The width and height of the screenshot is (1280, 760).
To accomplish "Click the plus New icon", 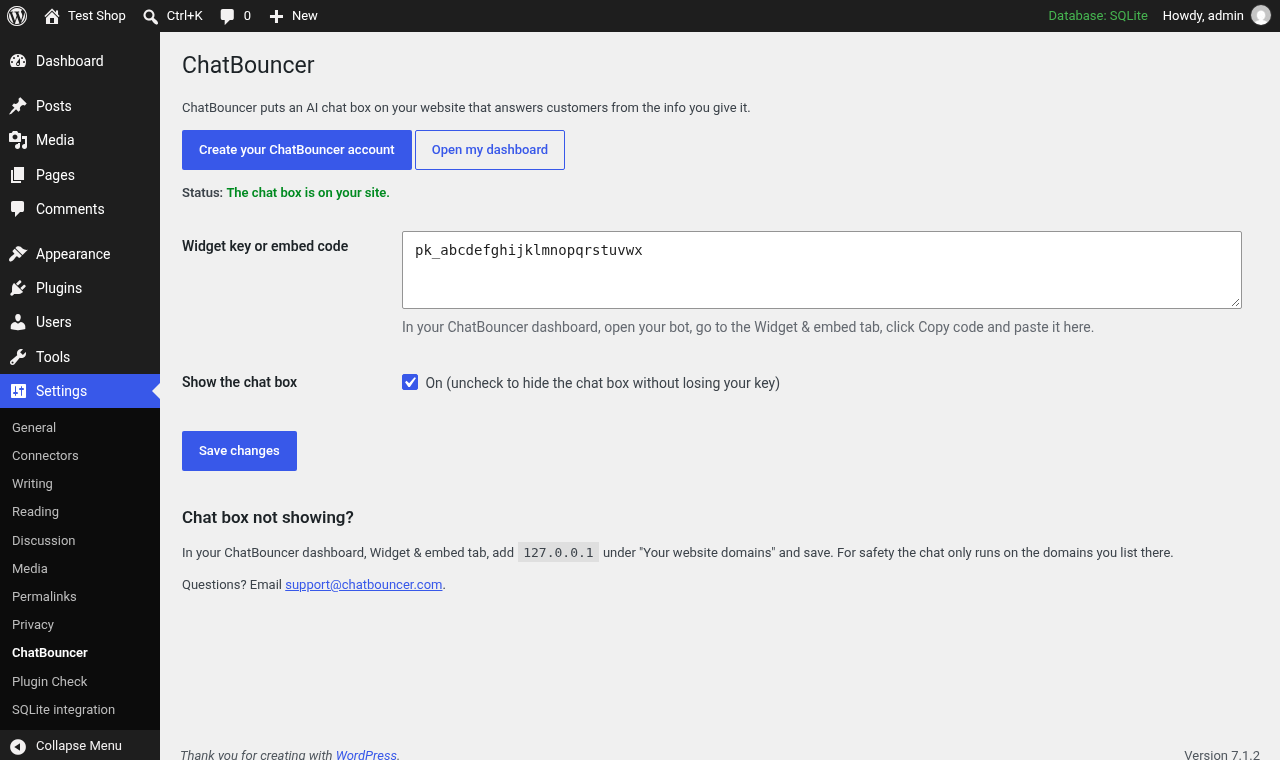I will point(277,16).
